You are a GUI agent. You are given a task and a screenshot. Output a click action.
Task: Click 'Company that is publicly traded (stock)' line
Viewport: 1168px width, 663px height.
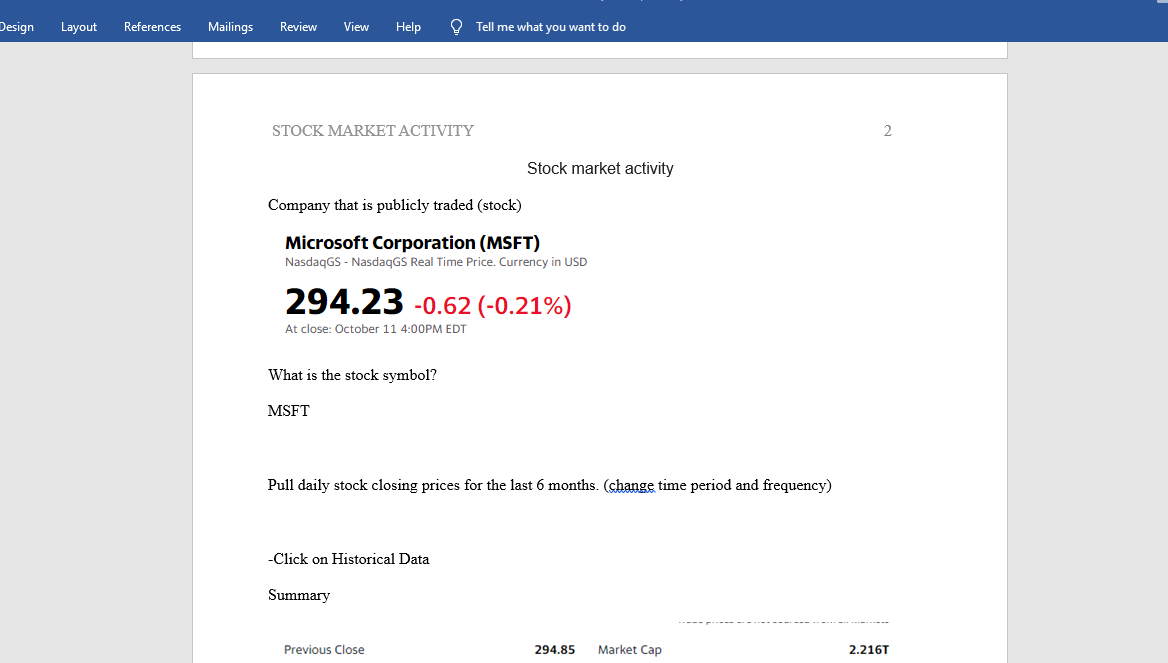tap(395, 205)
